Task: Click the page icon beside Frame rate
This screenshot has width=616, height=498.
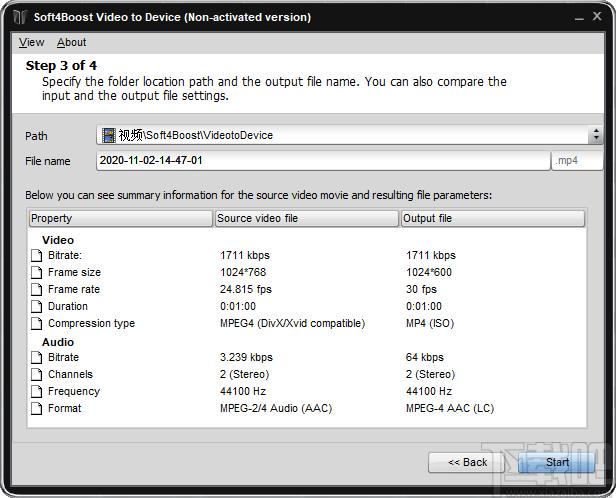Action: [37, 289]
